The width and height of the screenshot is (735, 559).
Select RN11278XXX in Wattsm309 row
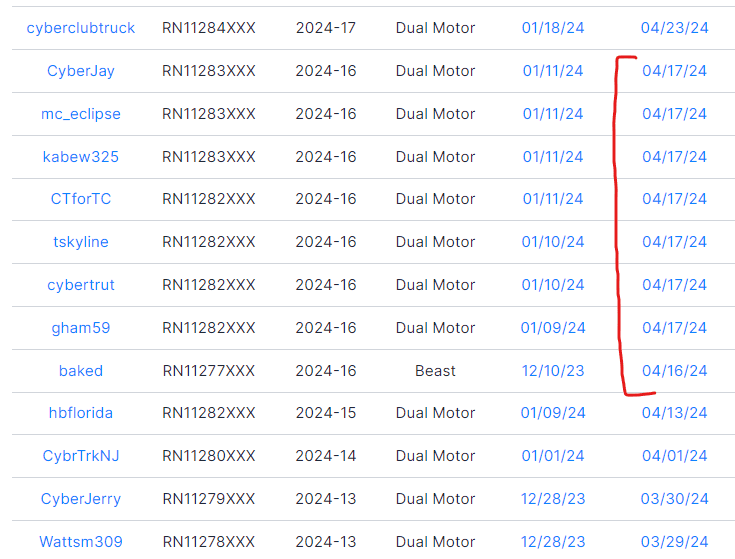(209, 542)
